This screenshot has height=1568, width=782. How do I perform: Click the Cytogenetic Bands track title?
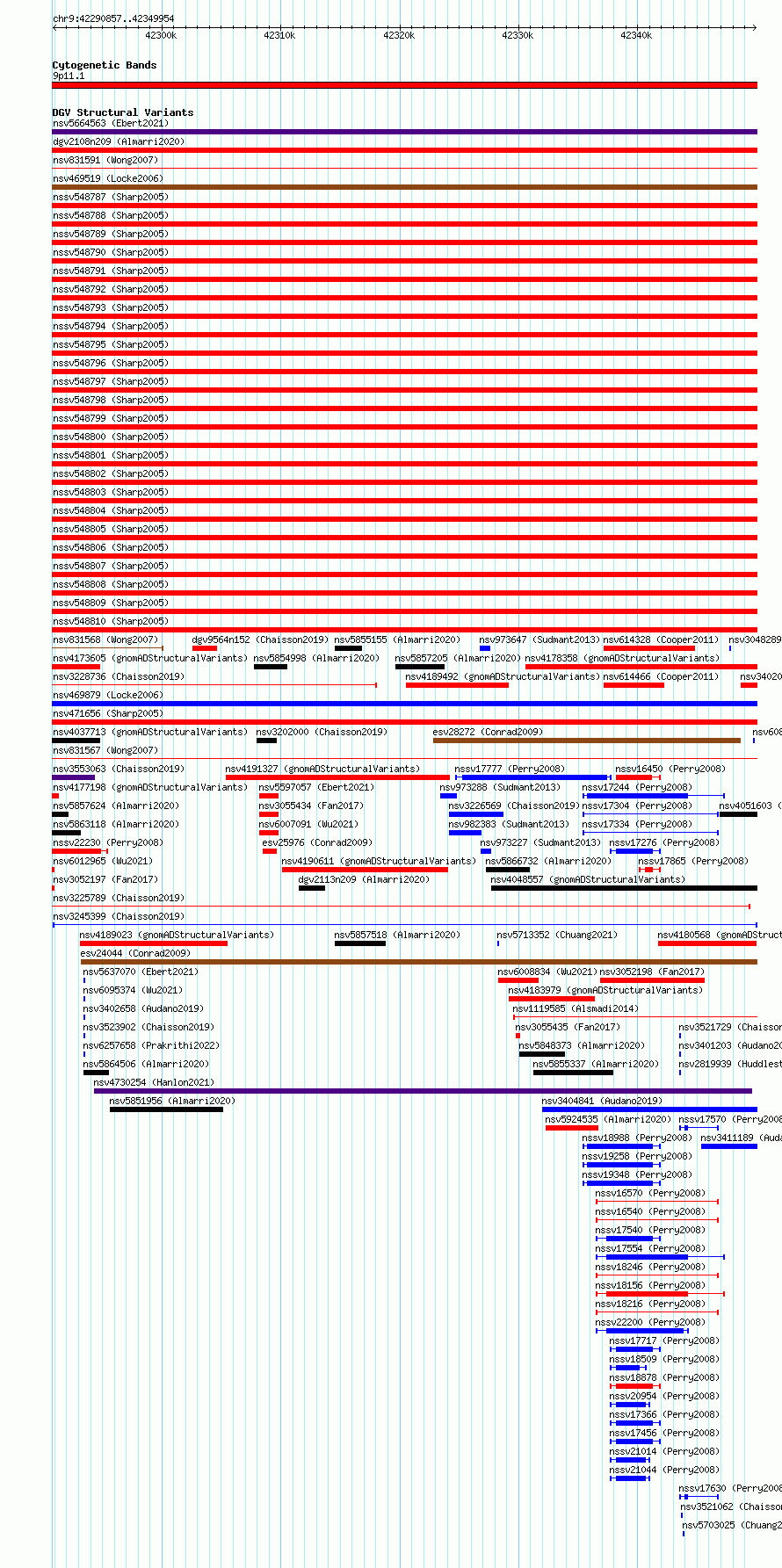(x=105, y=65)
